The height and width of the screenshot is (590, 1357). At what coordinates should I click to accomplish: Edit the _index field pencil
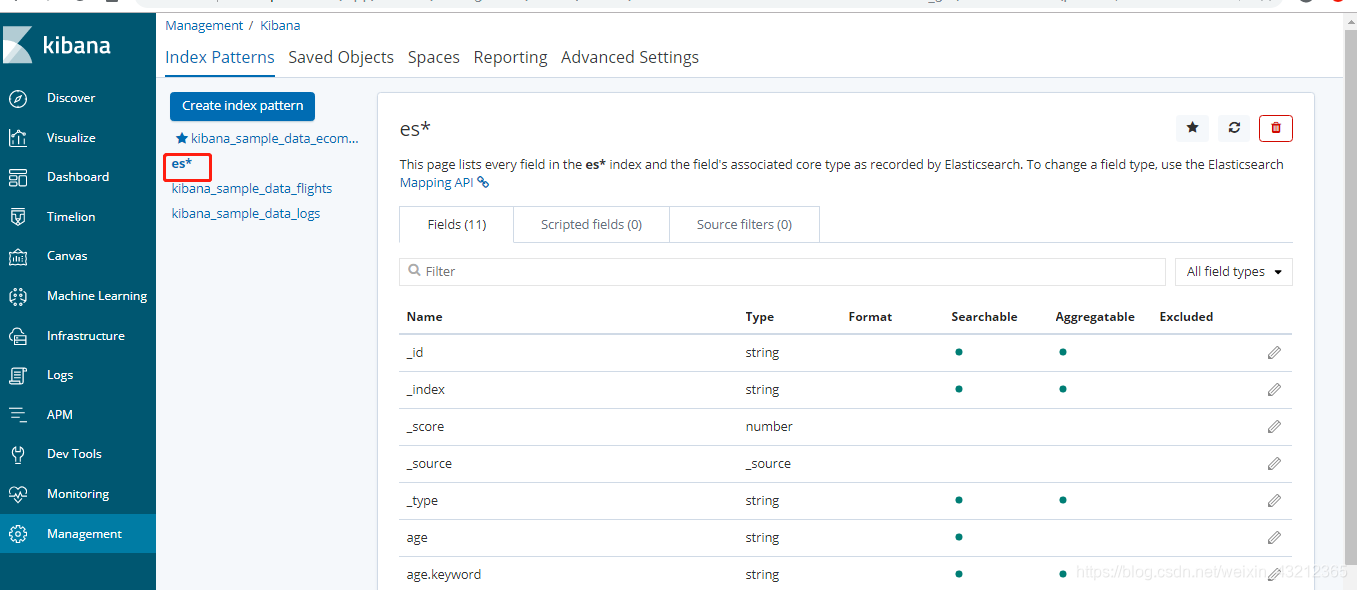(1274, 390)
